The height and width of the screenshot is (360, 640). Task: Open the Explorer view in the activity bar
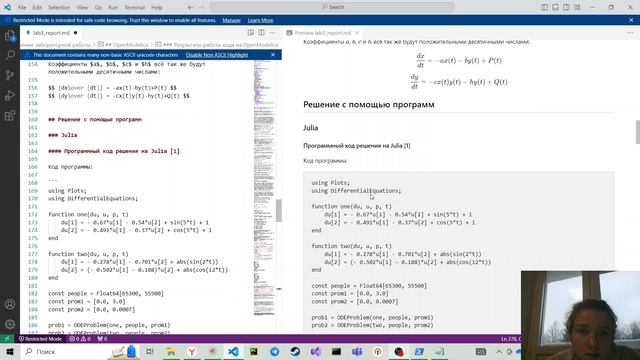point(10,36)
